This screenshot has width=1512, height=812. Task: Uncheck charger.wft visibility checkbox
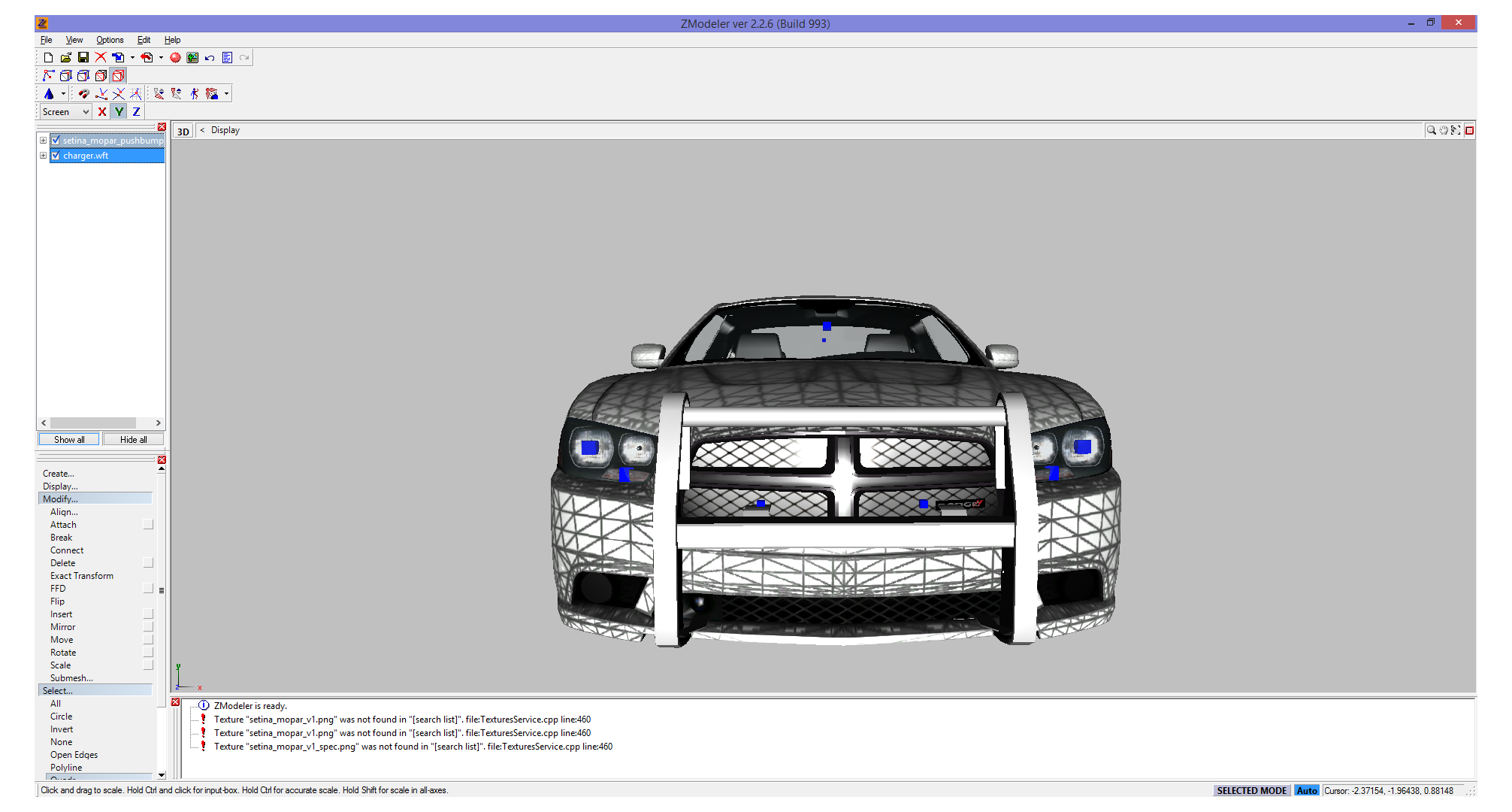click(56, 156)
